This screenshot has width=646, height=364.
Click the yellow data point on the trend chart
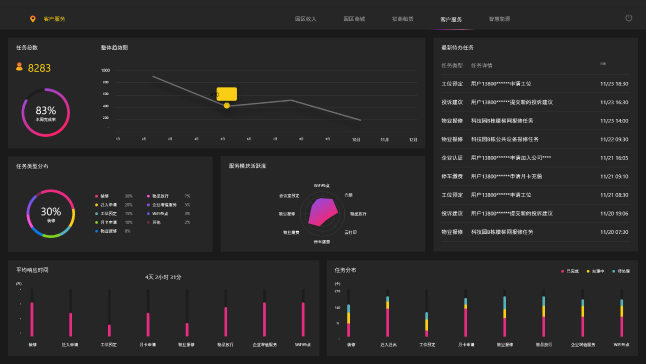(227, 106)
